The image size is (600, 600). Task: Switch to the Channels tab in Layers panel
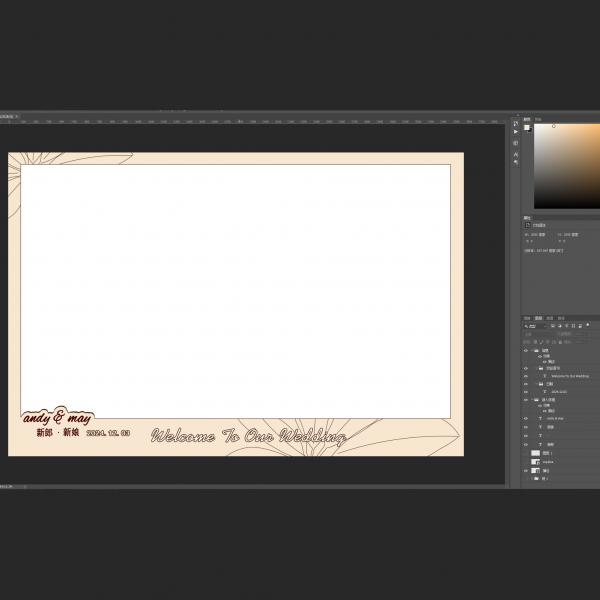coord(538,318)
